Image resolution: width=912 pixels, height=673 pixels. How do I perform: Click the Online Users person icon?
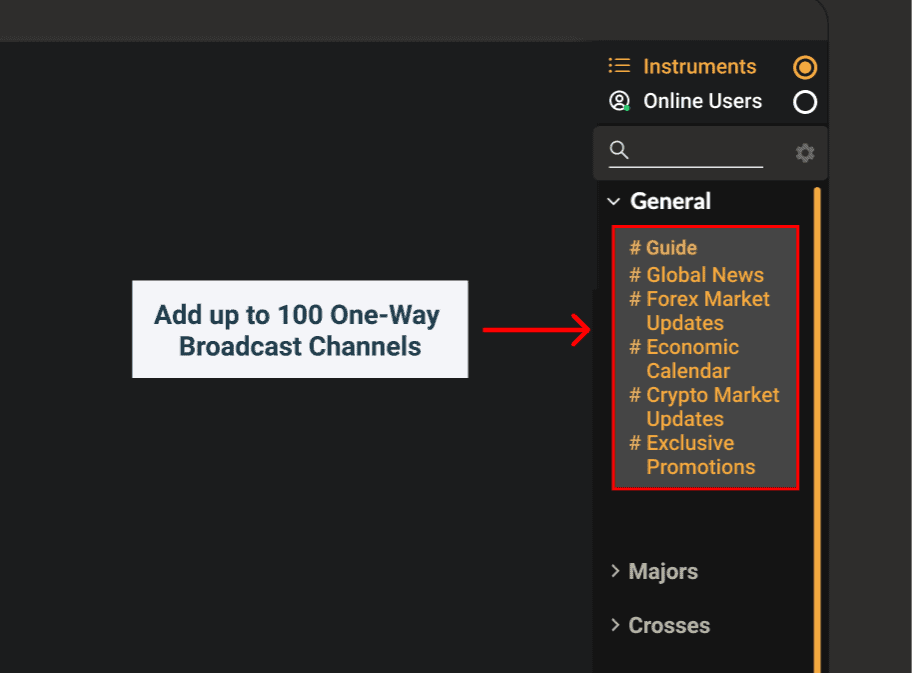point(619,101)
